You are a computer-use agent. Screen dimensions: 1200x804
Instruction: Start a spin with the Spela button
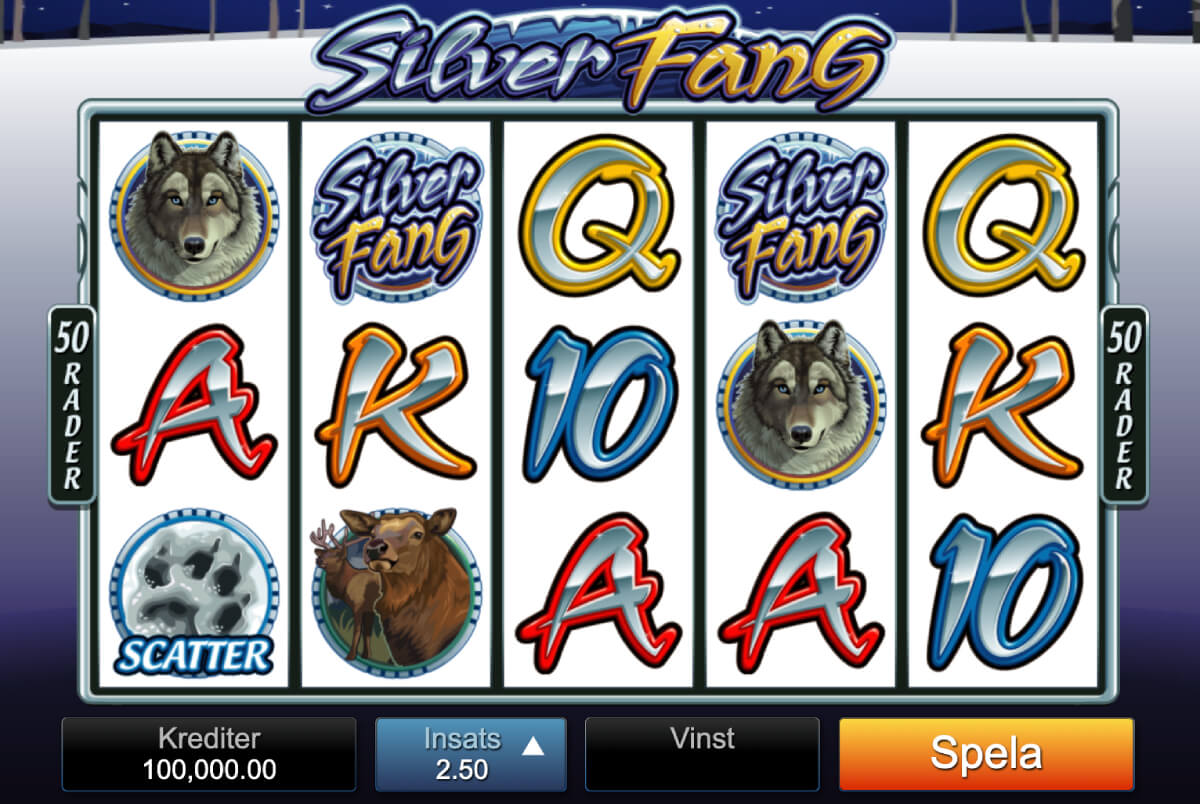coord(986,754)
